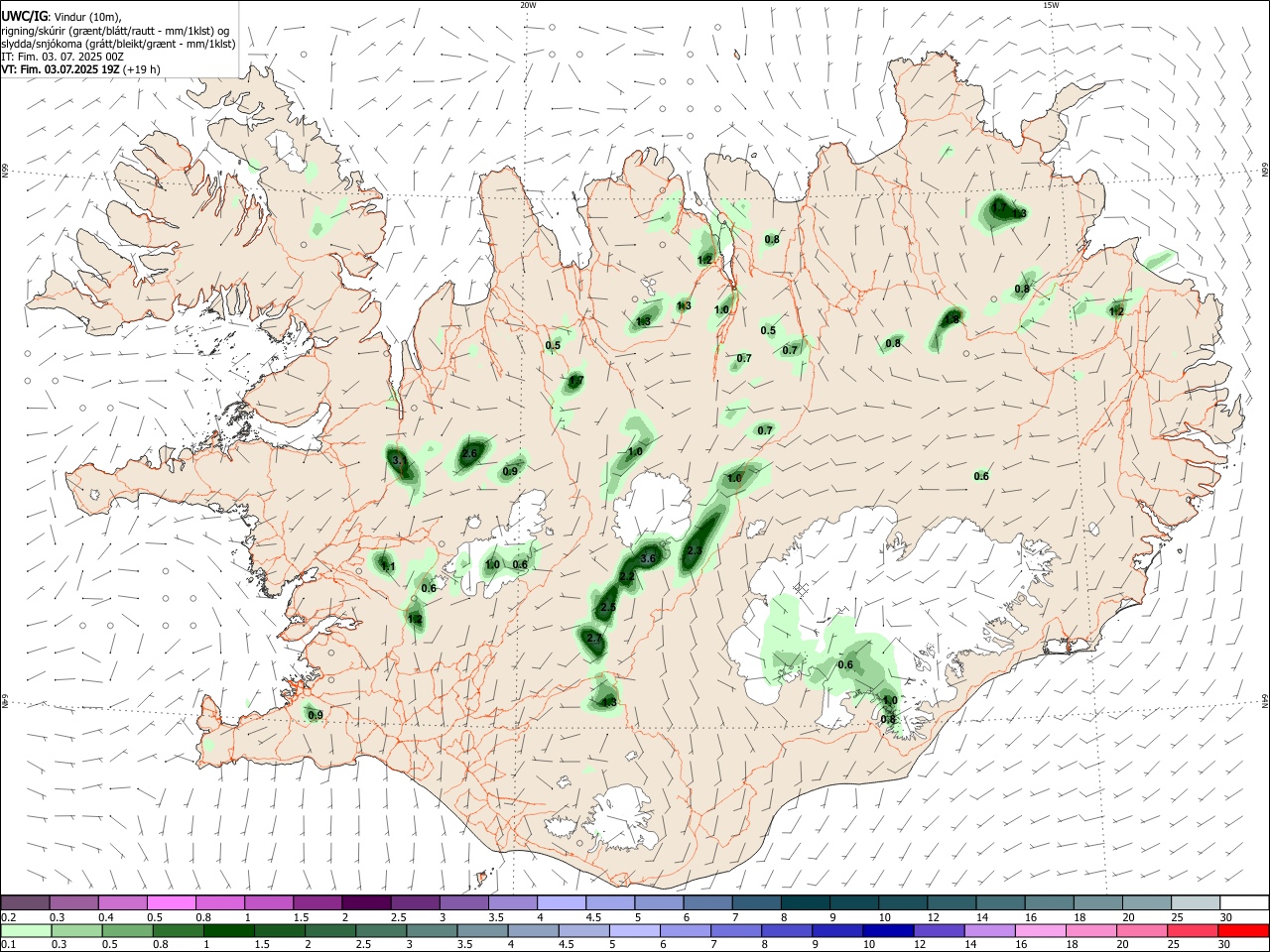This screenshot has width=1270, height=952.
Task: Click the '15W' longitude label
Action: 1051,5
